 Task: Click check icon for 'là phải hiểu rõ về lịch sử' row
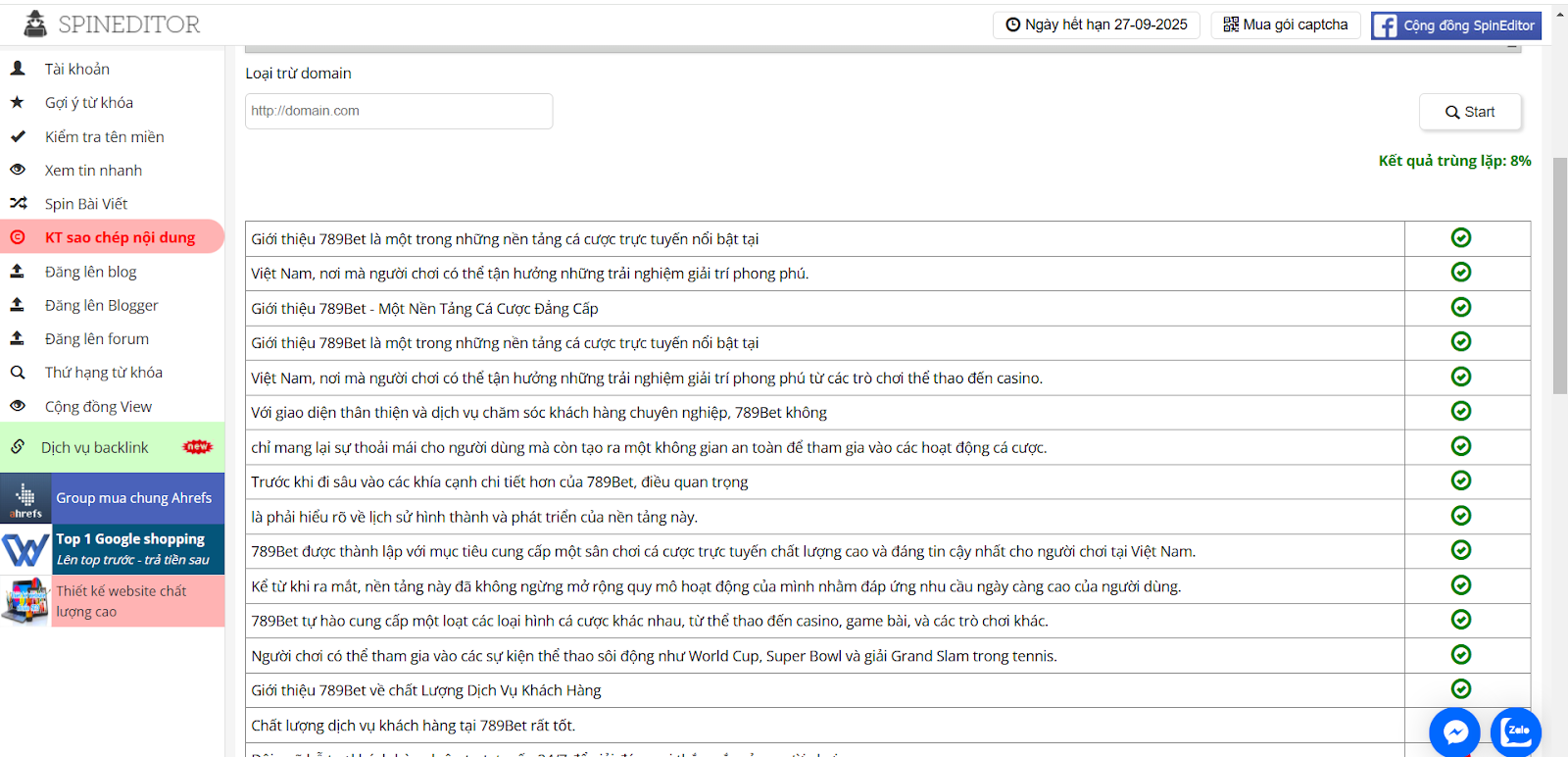(1461, 516)
